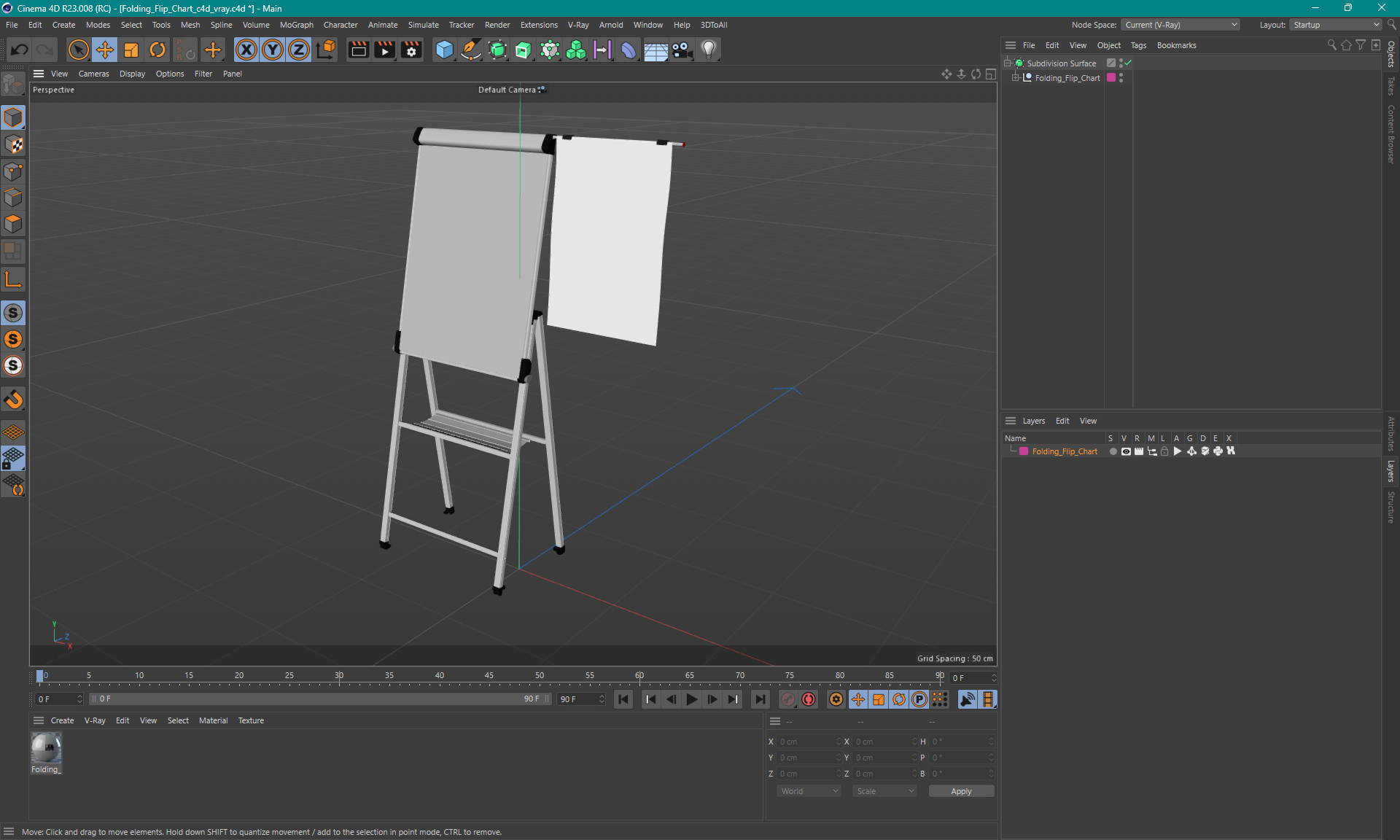1400x840 pixels.
Task: Toggle Folding_Flip_Chart layer view visibility eye
Action: [1126, 451]
